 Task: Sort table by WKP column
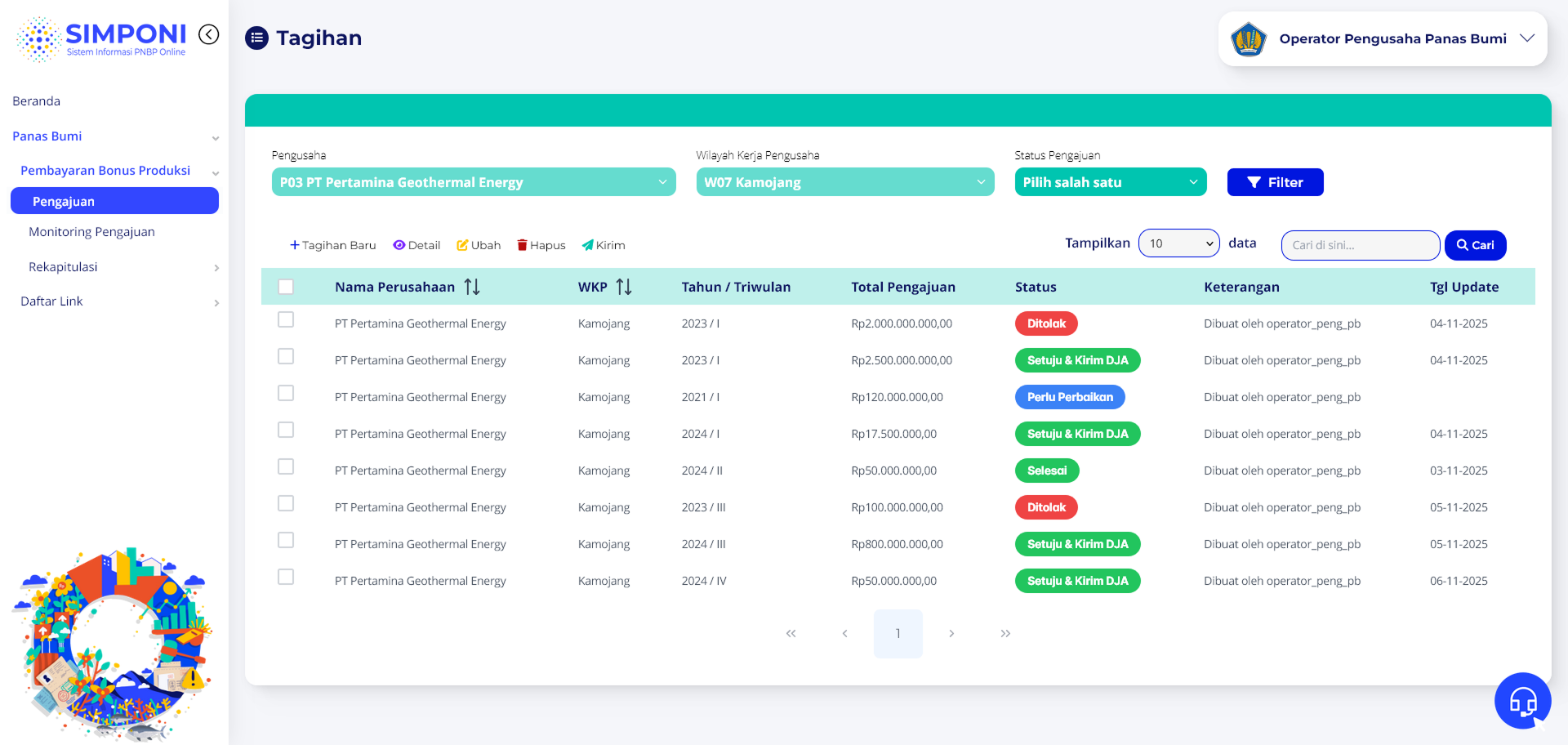tap(624, 287)
